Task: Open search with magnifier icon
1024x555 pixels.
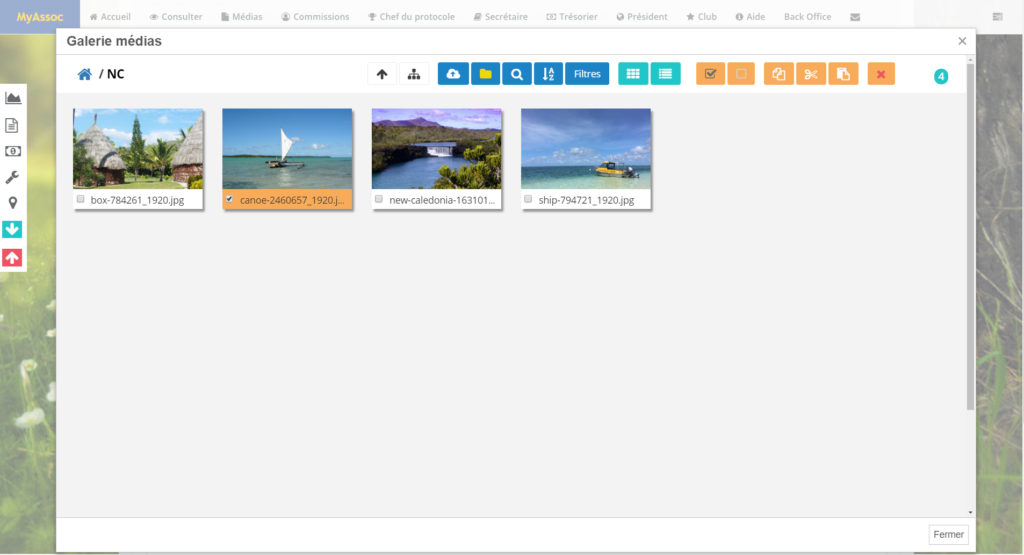Action: (x=516, y=74)
